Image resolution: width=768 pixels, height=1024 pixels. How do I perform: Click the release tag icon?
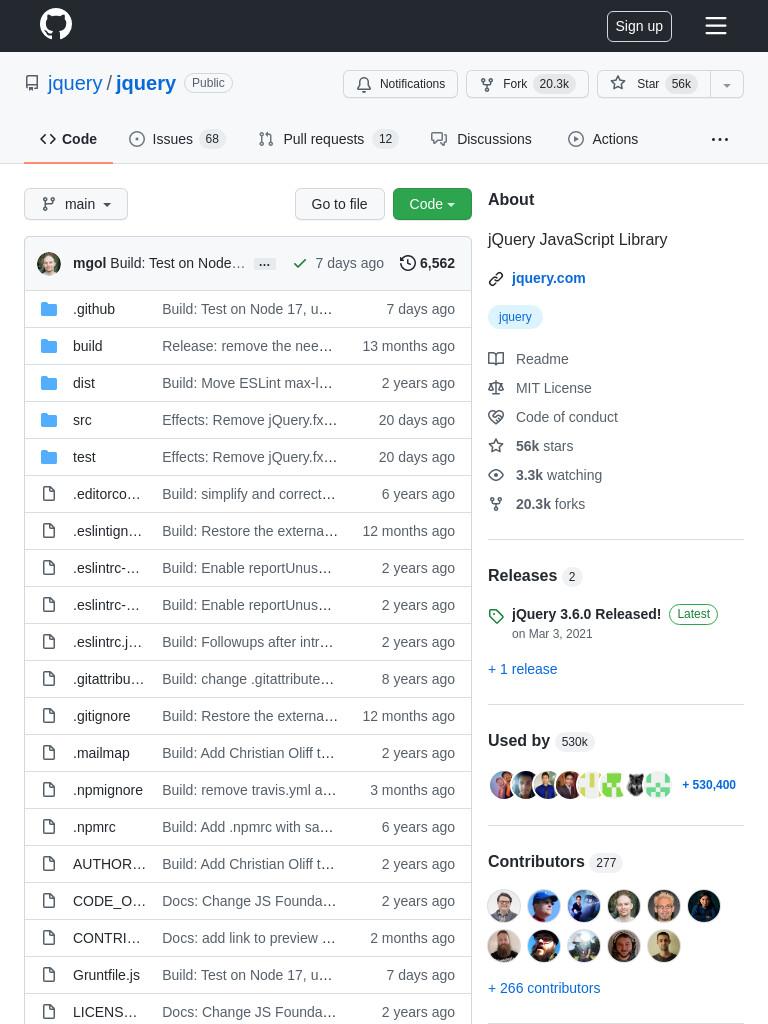click(x=496, y=616)
